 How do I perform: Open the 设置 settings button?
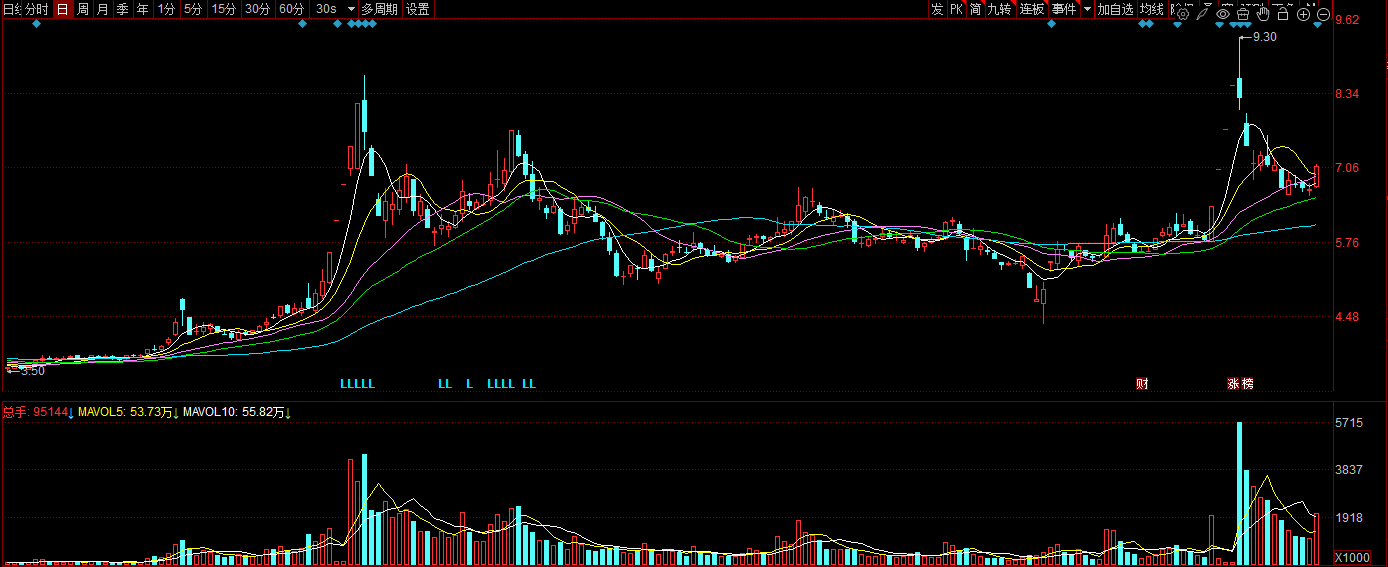418,9
